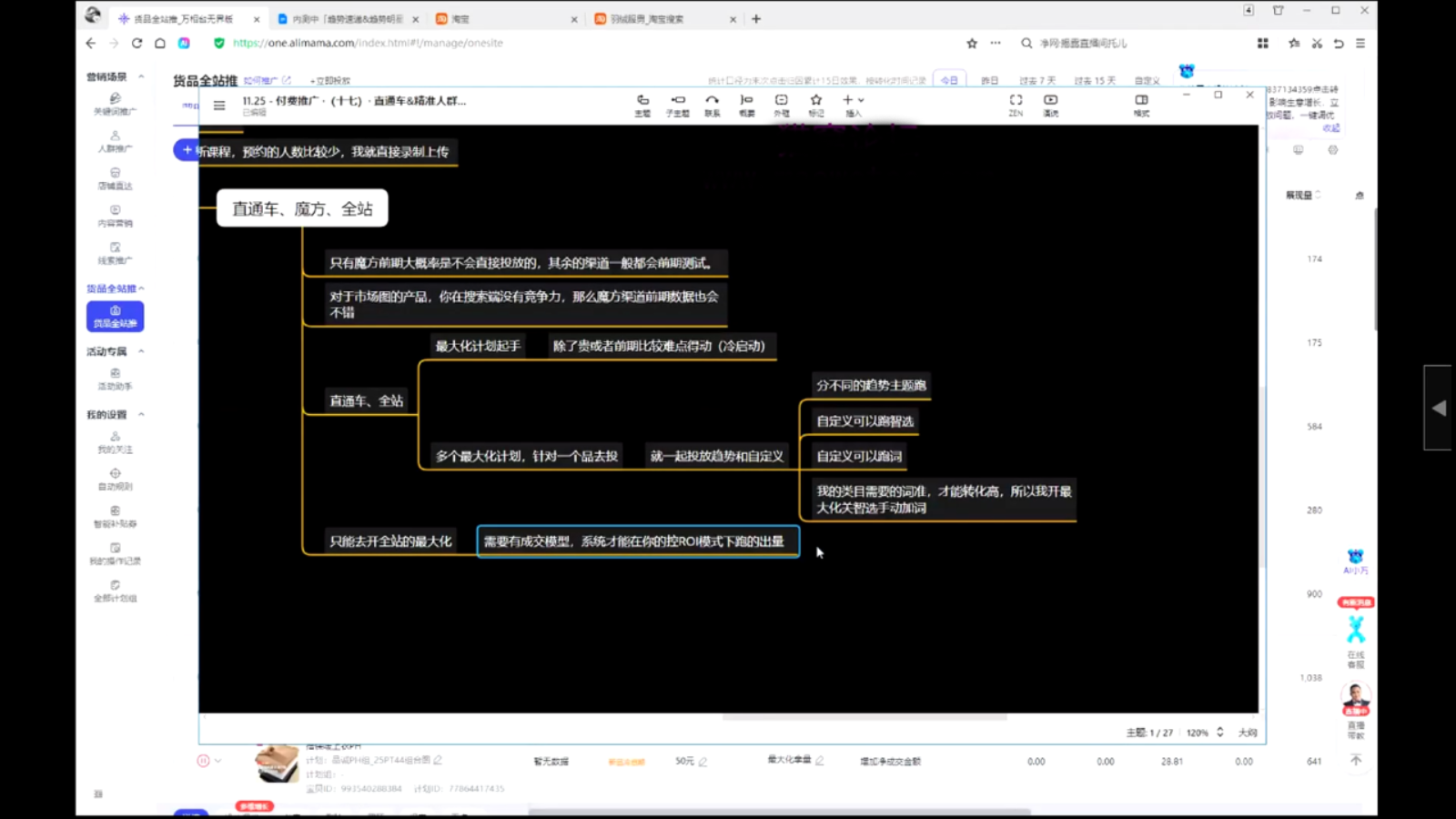Add a Subtopic (子主题) via the toolbar
The width and height of the screenshot is (1456, 819).
(x=678, y=104)
